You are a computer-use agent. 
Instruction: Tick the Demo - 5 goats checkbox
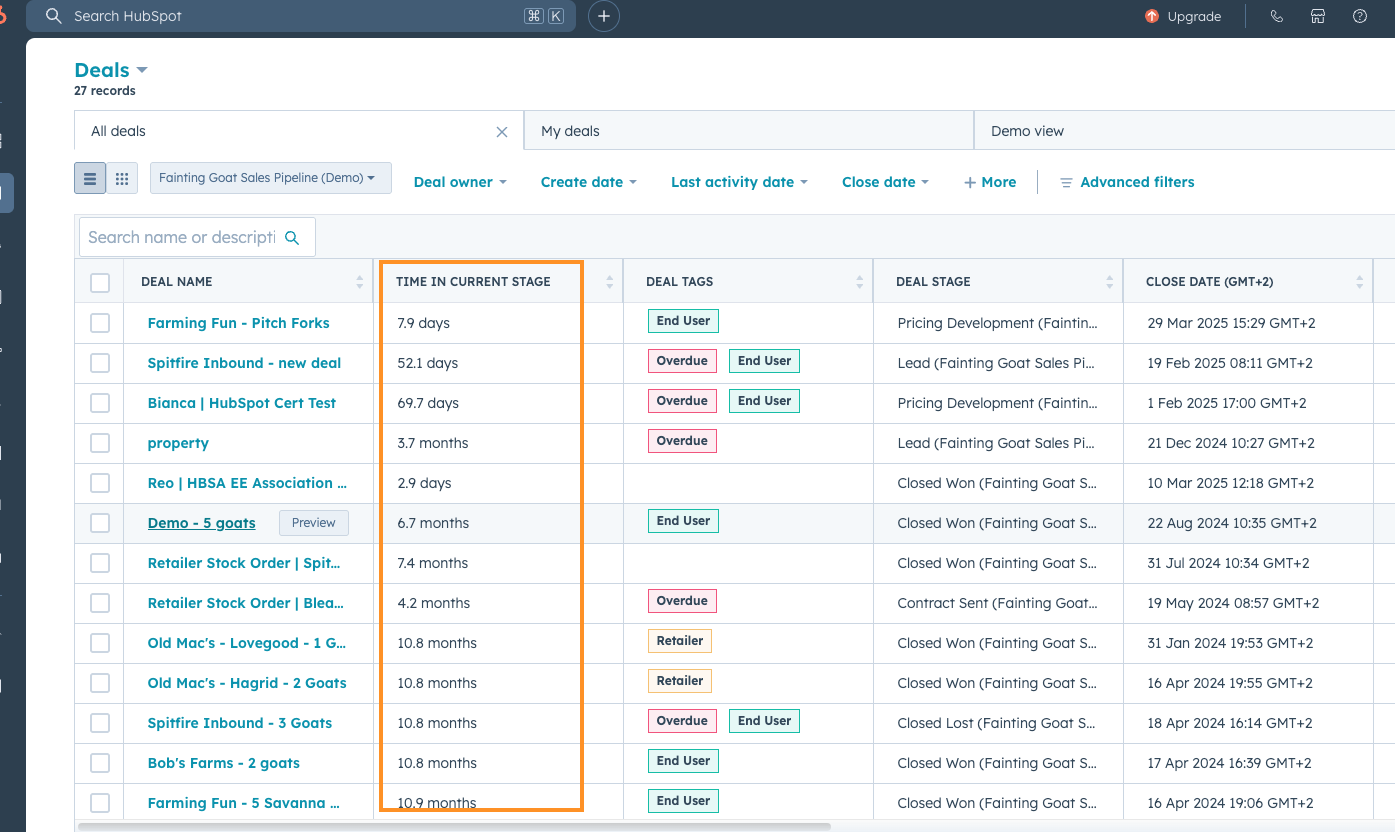click(x=100, y=523)
